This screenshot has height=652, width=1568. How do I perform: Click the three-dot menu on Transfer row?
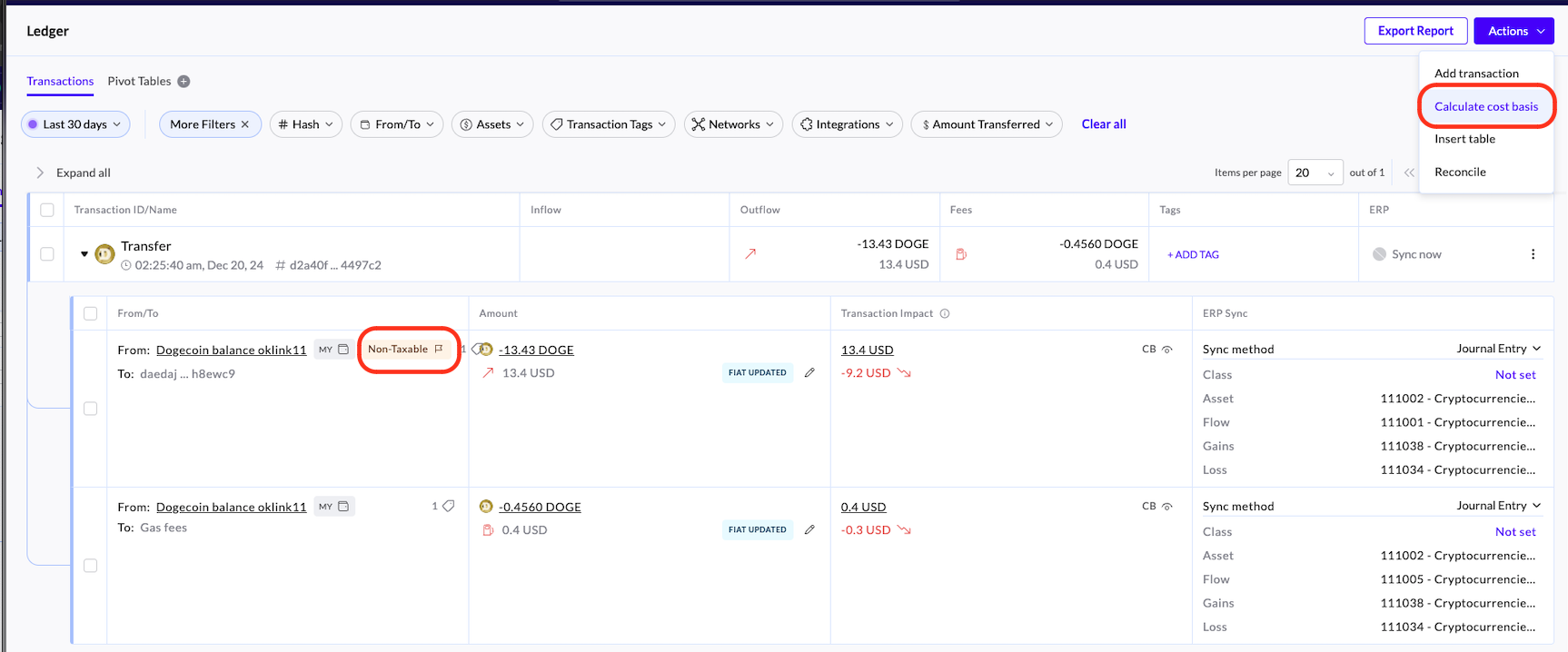[1533, 254]
